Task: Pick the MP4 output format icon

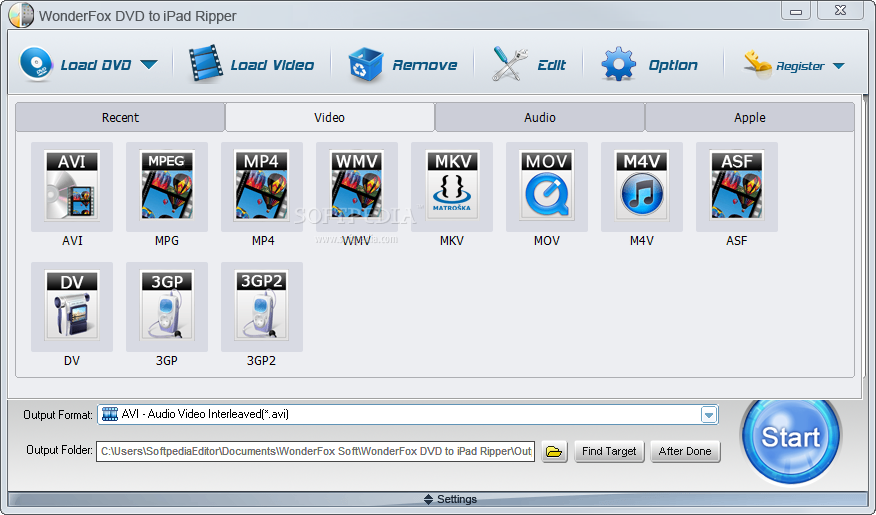Action: [x=262, y=187]
